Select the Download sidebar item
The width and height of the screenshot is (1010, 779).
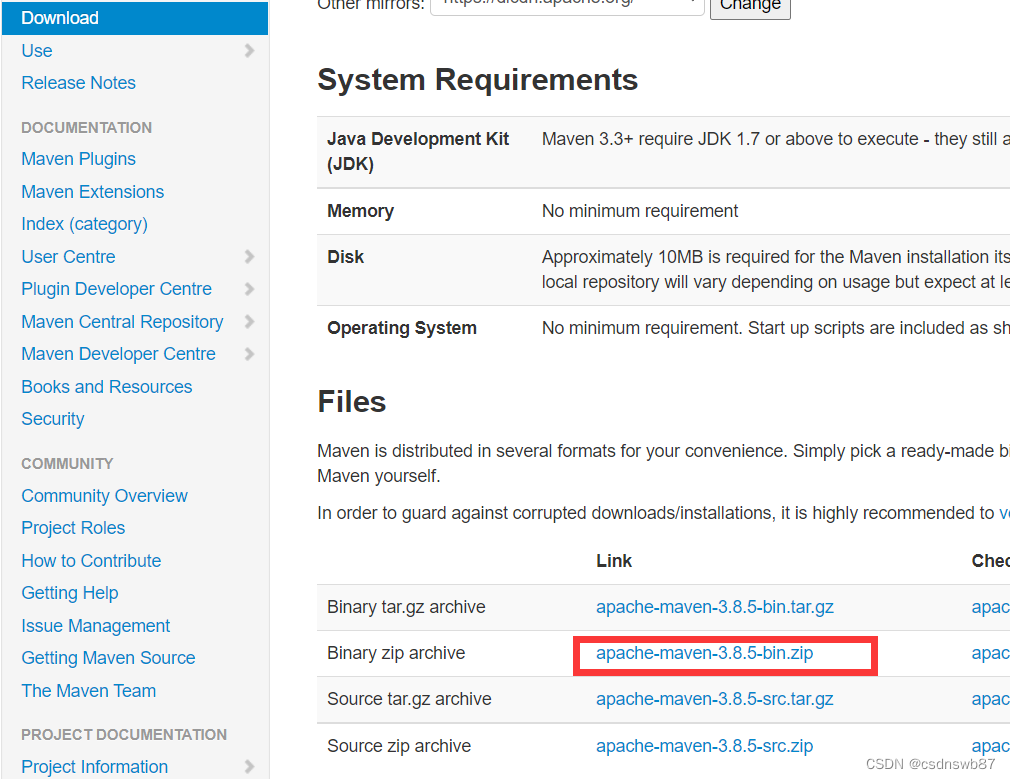135,18
